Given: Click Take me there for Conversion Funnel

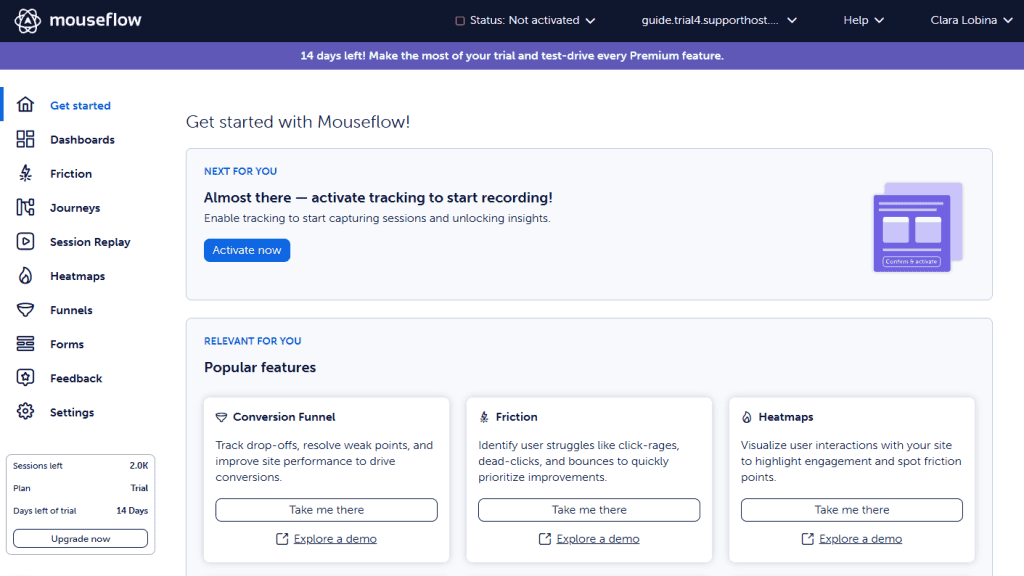Looking at the screenshot, I should [x=327, y=510].
